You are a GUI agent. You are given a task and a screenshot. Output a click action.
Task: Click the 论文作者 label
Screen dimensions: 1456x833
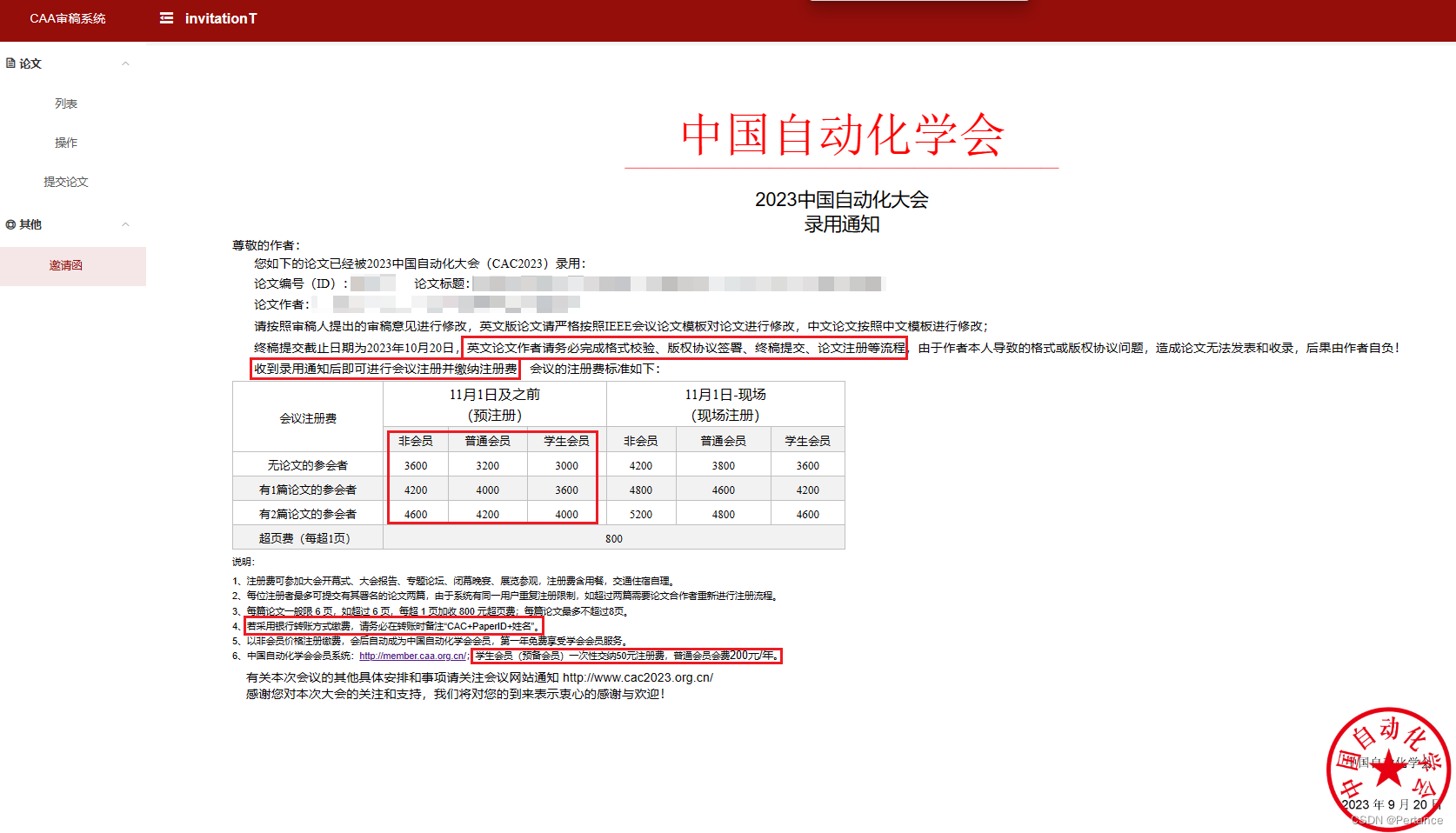click(282, 304)
